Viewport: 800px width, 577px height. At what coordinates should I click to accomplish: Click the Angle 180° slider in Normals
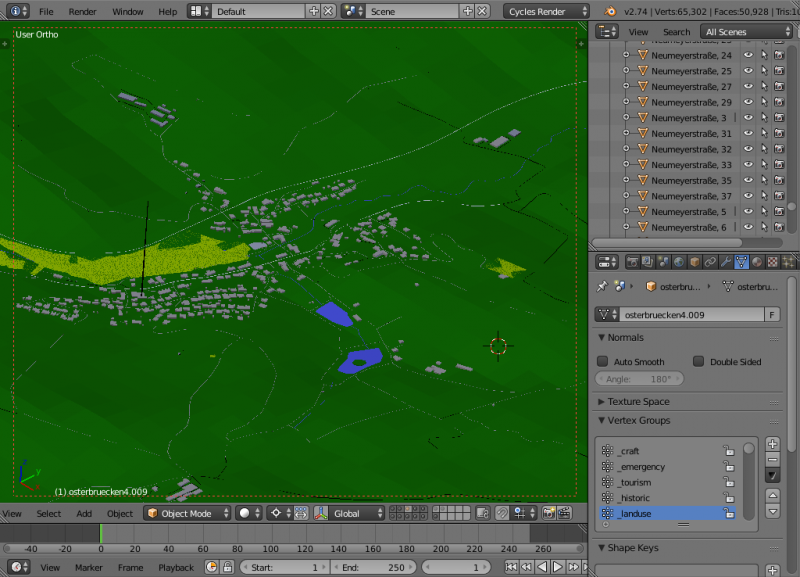pos(640,378)
